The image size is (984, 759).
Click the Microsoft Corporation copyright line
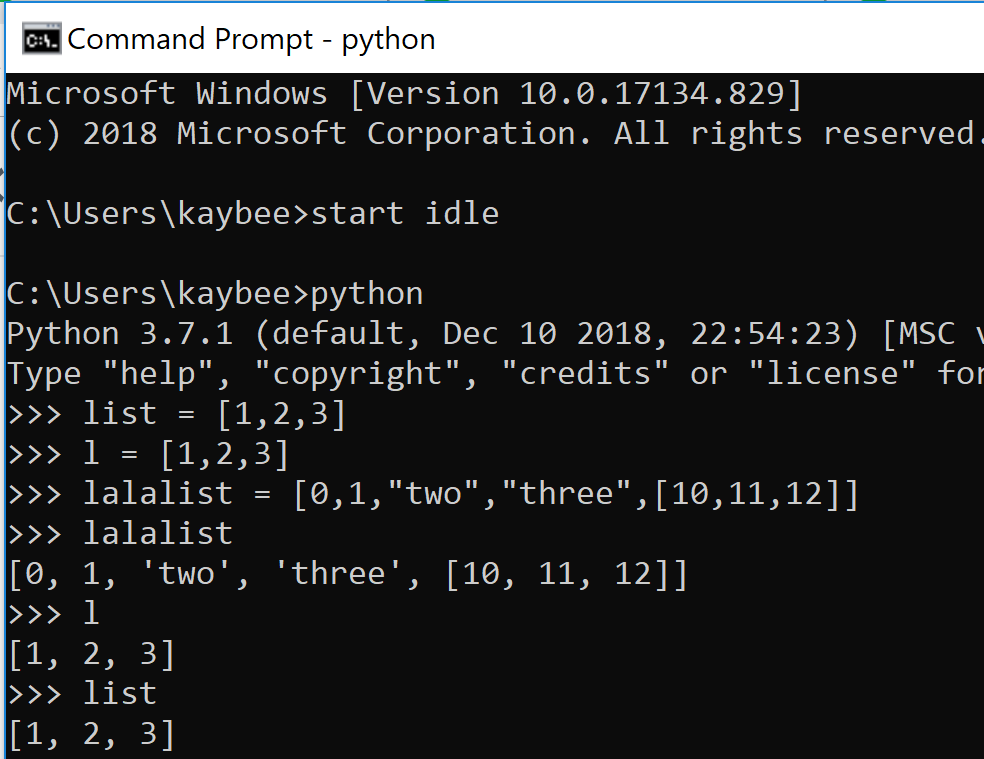(x=490, y=134)
